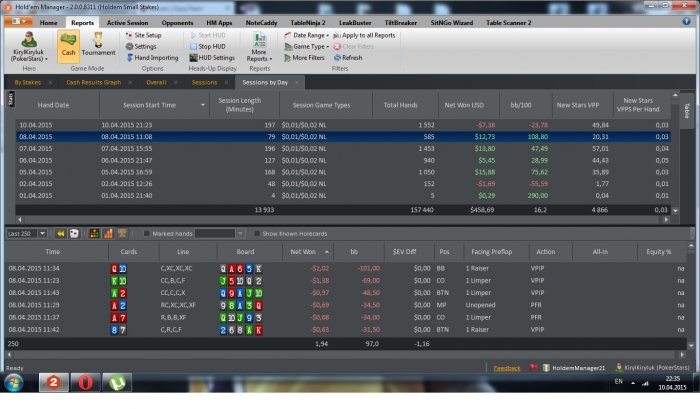Open the application menu button
This screenshot has width=700, height=409.
click(18, 21)
